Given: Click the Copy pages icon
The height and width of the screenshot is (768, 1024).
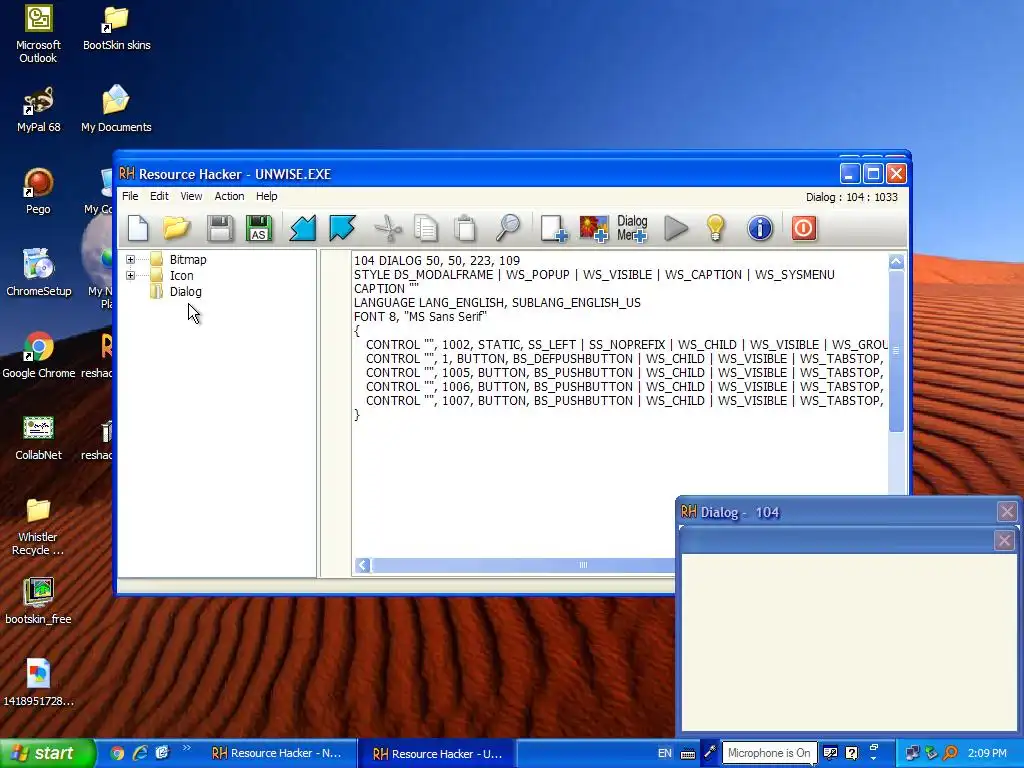Looking at the screenshot, I should point(426,228).
